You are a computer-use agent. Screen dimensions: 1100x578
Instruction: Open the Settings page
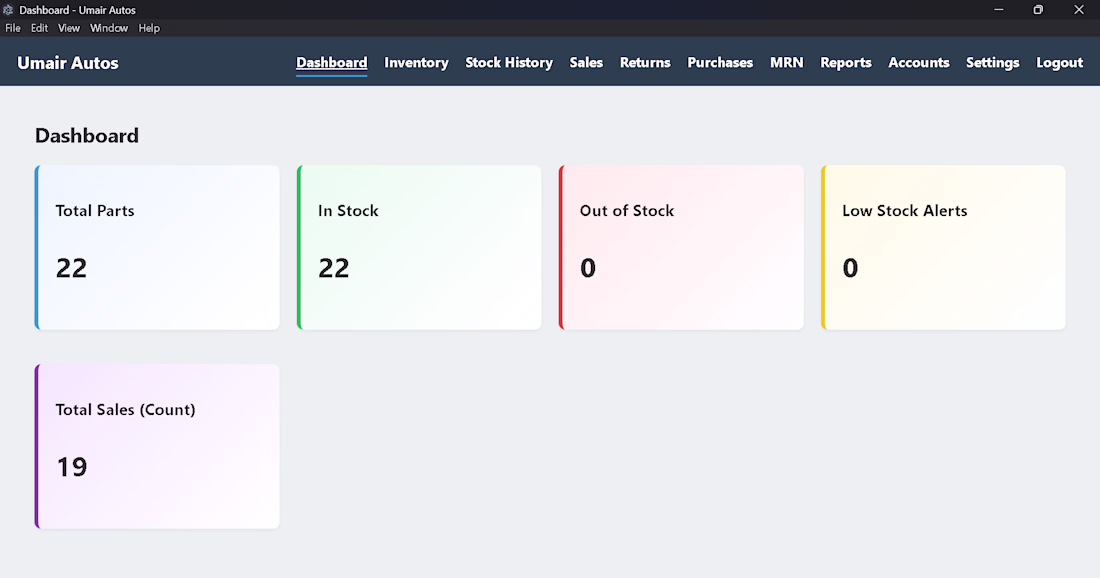992,62
